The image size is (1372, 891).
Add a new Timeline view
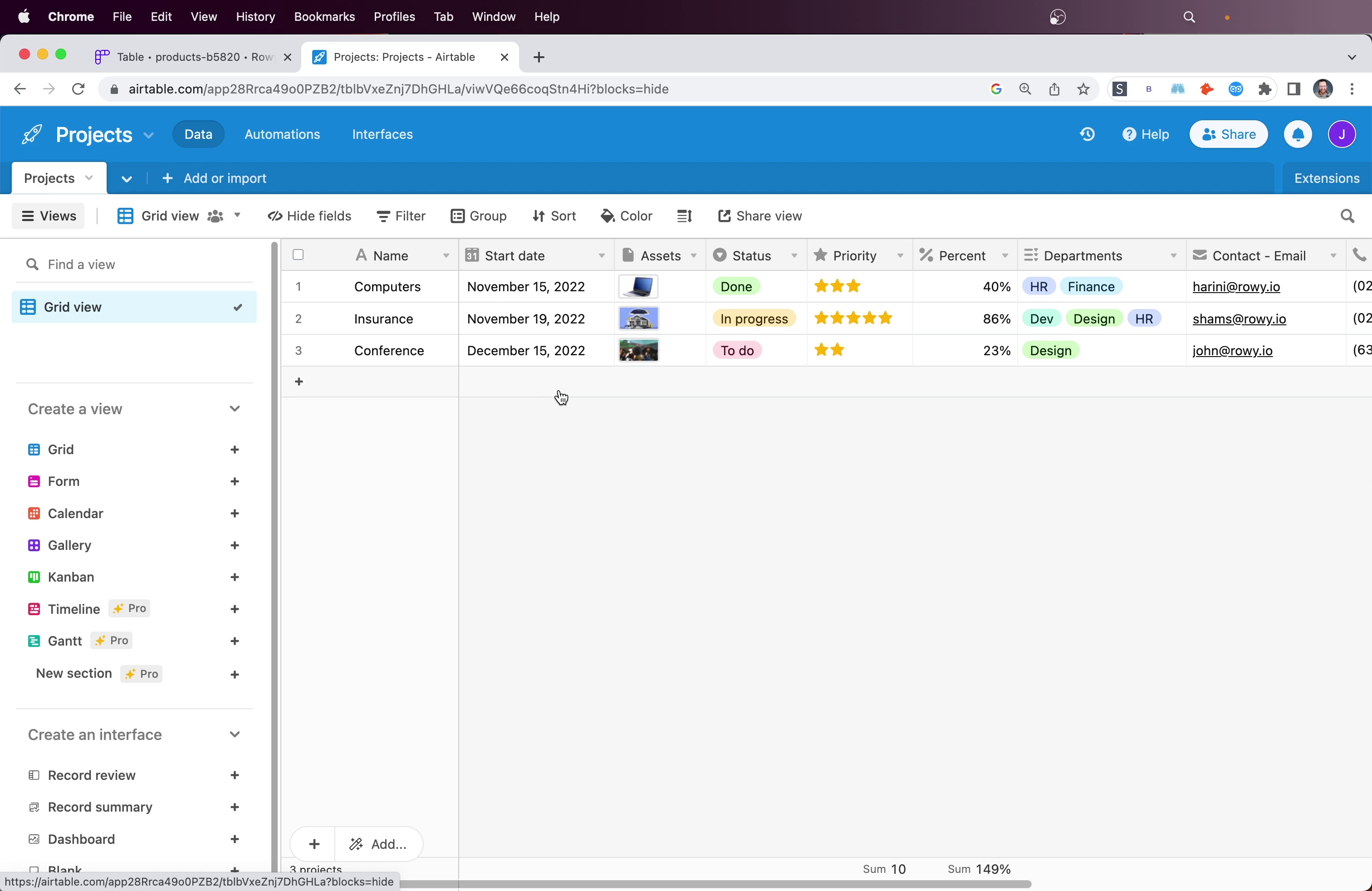[x=235, y=609]
